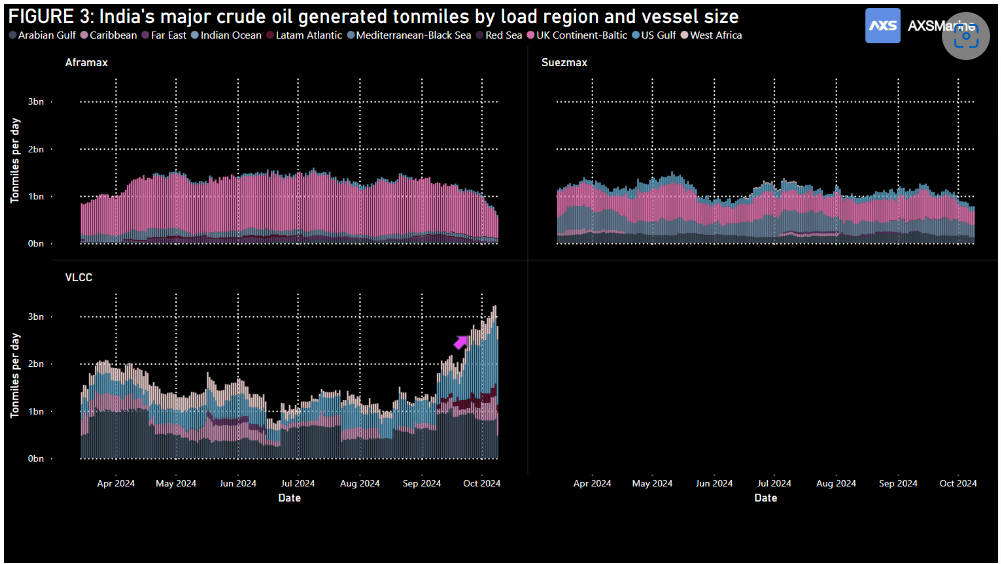Click Jun 2024 under the Suezmax chart
Screen dimensions: 1001x564
(714, 484)
